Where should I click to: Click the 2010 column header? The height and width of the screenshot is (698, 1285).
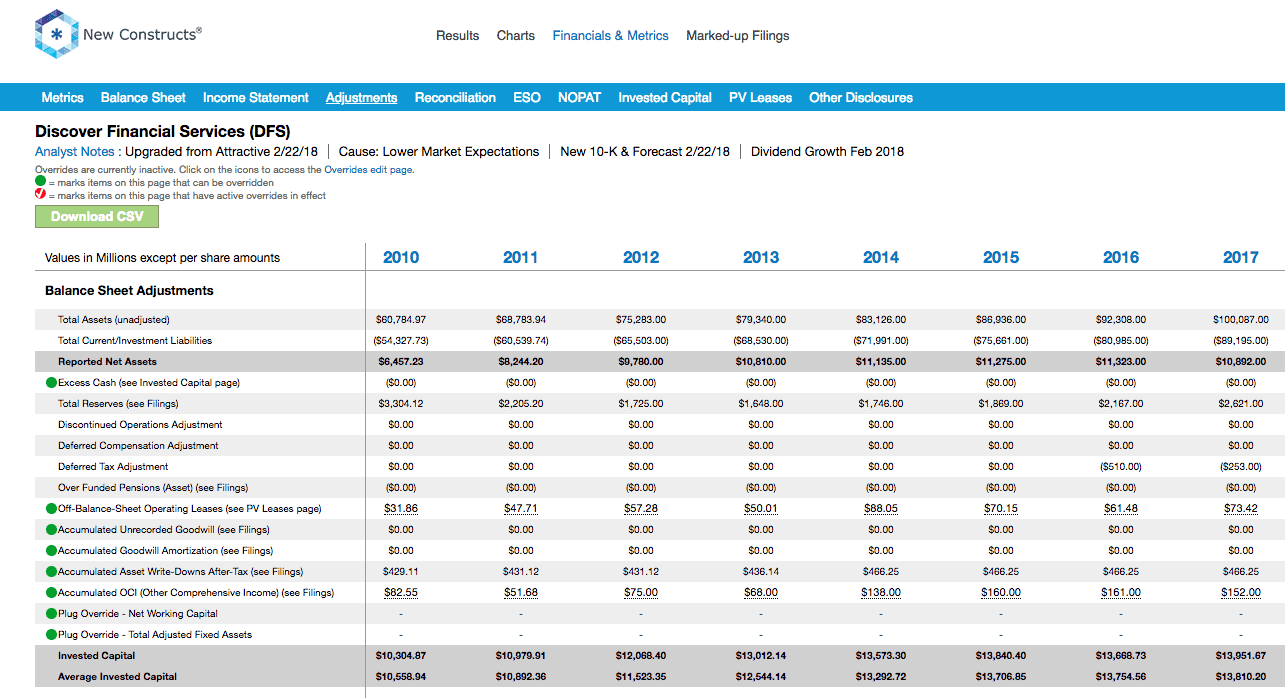pyautogui.click(x=401, y=257)
